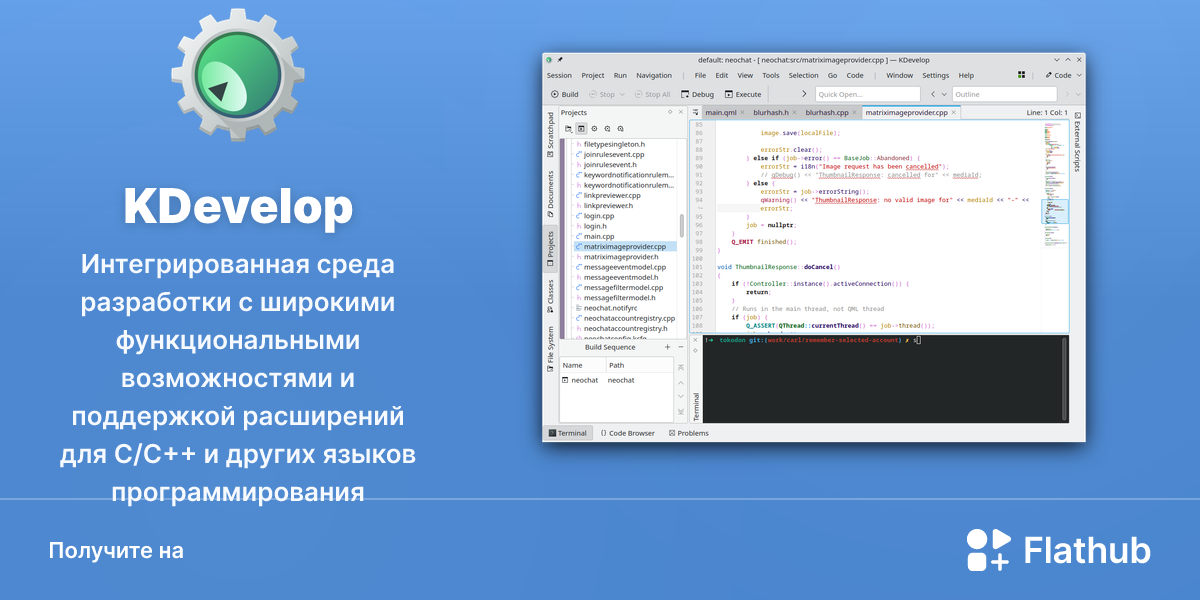Open the Classes side panel
Screen dimensions: 1200x600
point(550,298)
